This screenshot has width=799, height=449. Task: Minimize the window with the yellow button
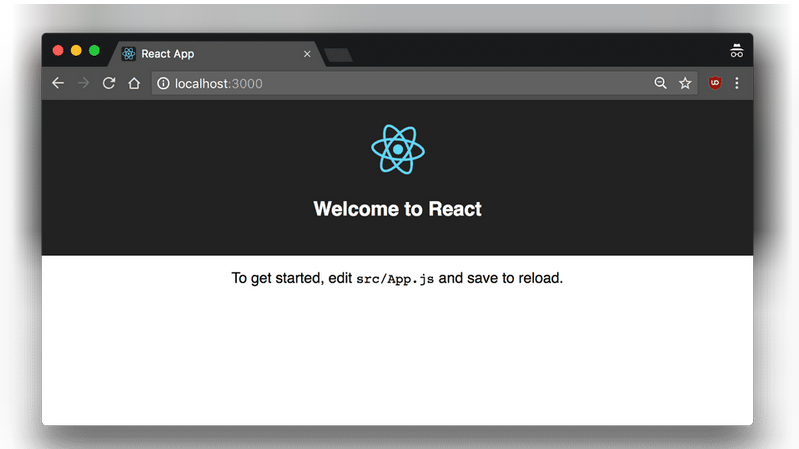pyautogui.click(x=76, y=50)
